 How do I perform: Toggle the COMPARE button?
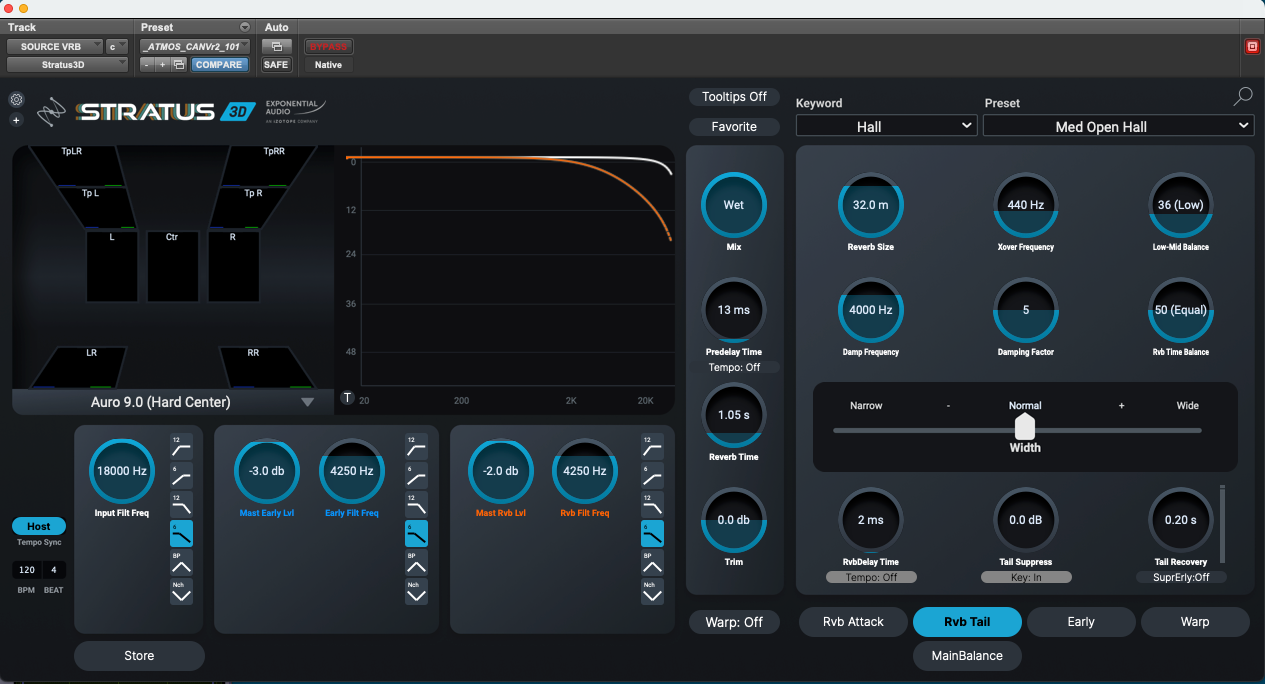tap(219, 64)
